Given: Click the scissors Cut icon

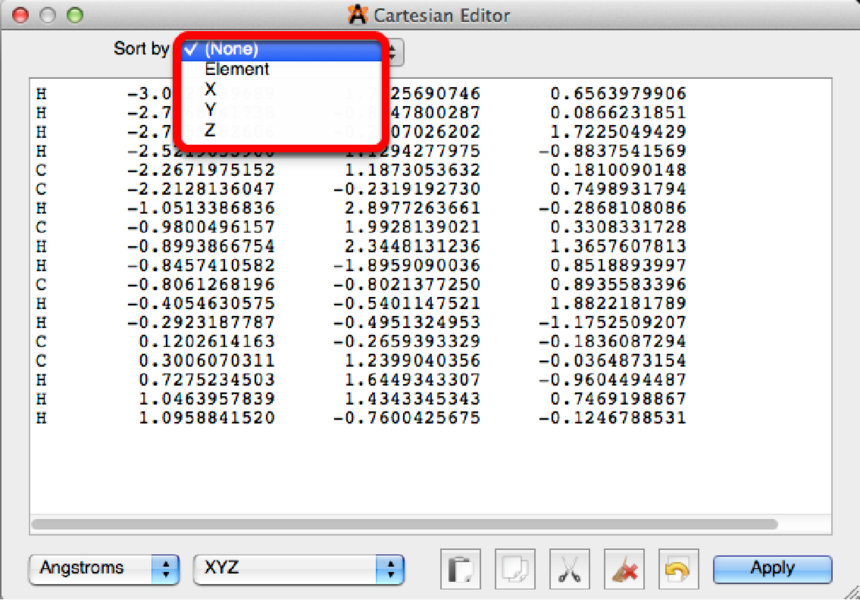Looking at the screenshot, I should coord(570,569).
